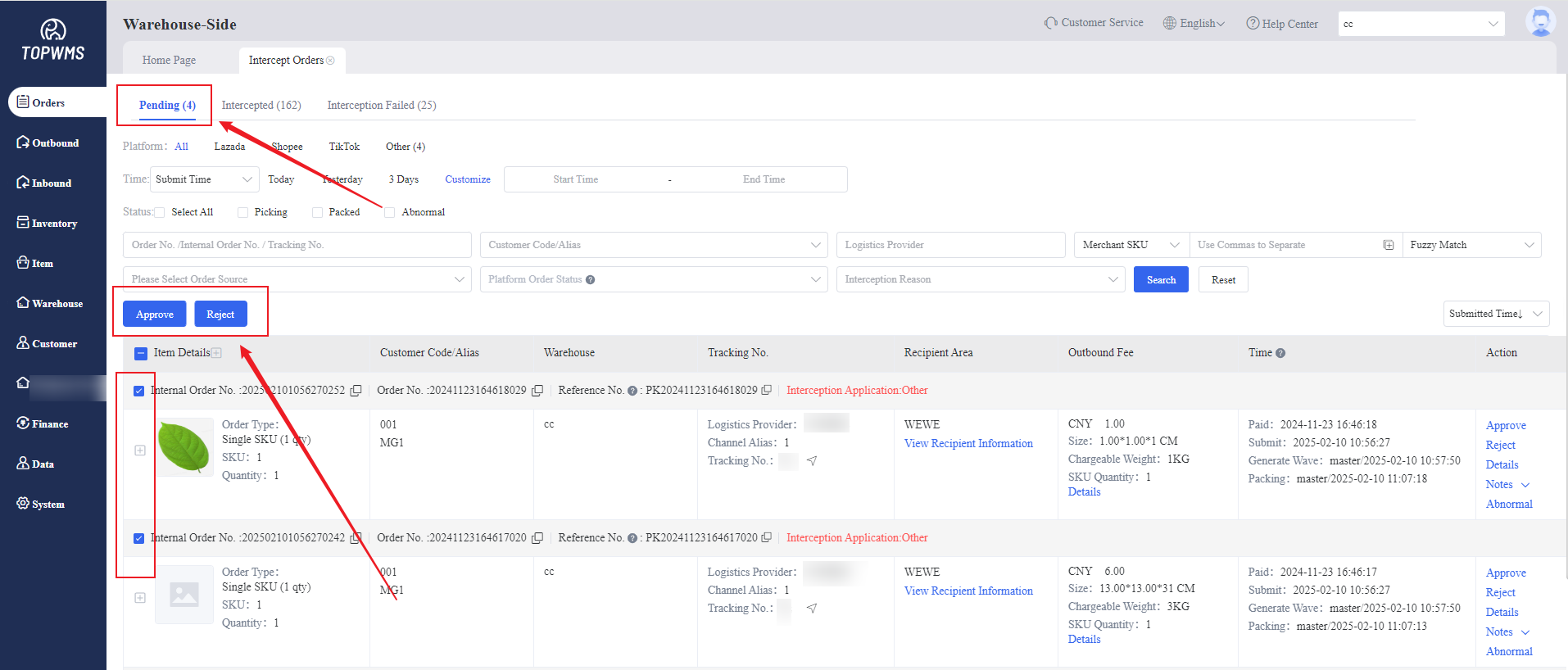This screenshot has width=1568, height=670.
Task: Copy the first Internal Order No. icon
Action: tap(356, 391)
